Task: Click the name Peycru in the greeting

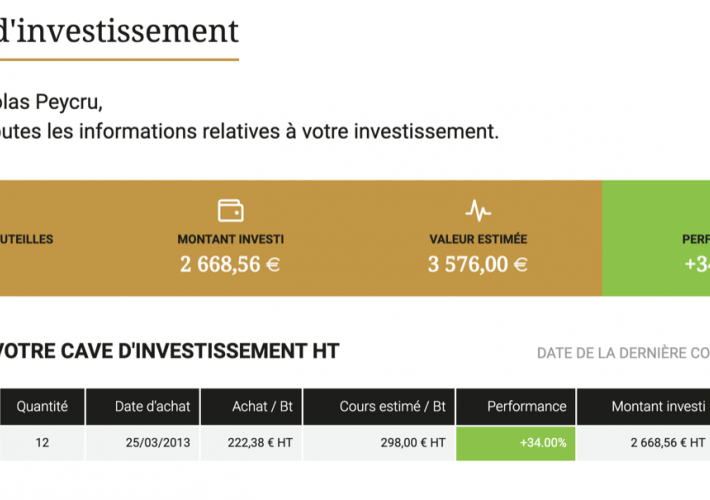Action: (x=69, y=102)
